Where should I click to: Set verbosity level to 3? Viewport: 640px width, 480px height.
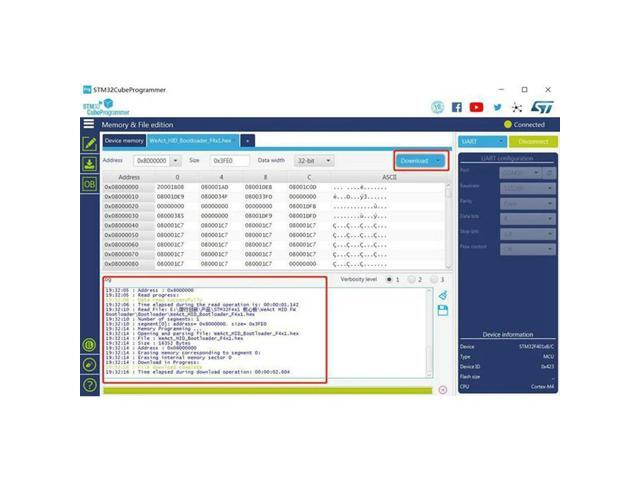pos(434,280)
